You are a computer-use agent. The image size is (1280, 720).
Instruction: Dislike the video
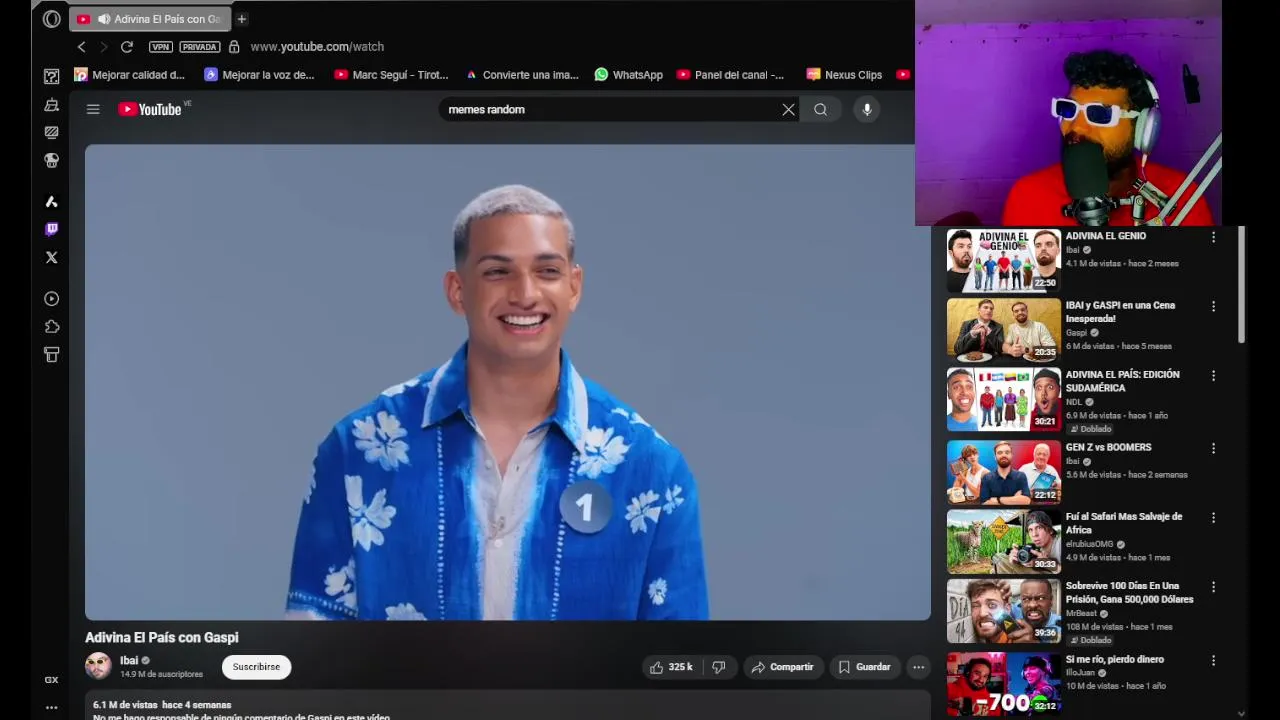click(x=718, y=667)
